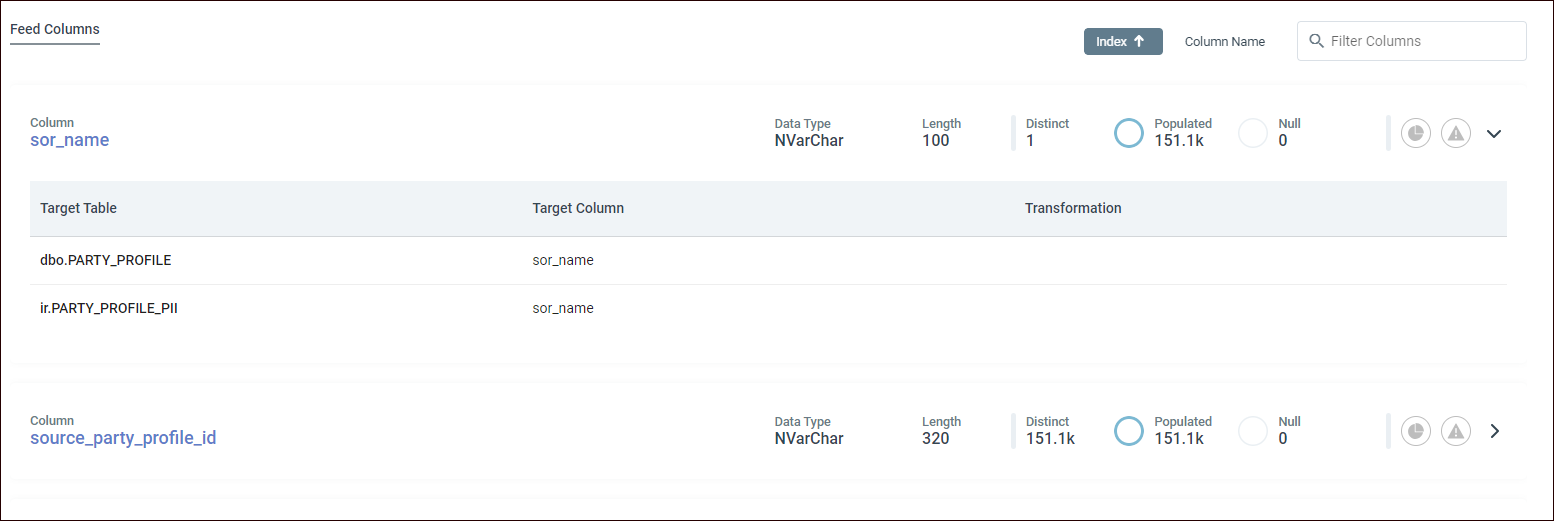
Task: Expand the source_party_profile_id column details
Action: point(1494,431)
